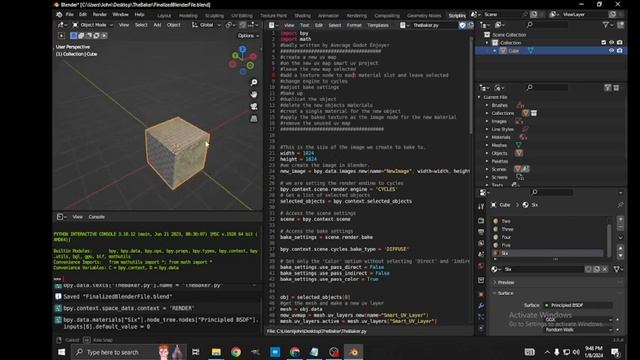This screenshot has width=640, height=360.
Task: Toggle Collection render camera icon in outliner
Action: pos(620,42)
